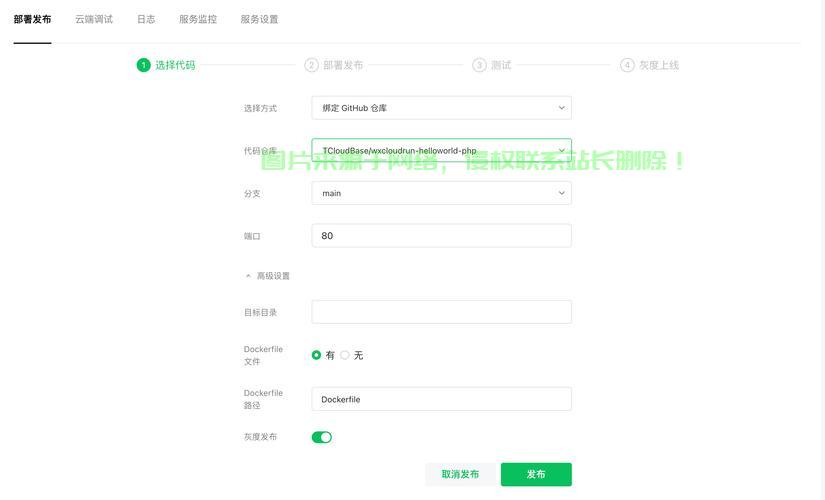
Task: Click step 2 circle icon 部署发布
Action: 312,65
